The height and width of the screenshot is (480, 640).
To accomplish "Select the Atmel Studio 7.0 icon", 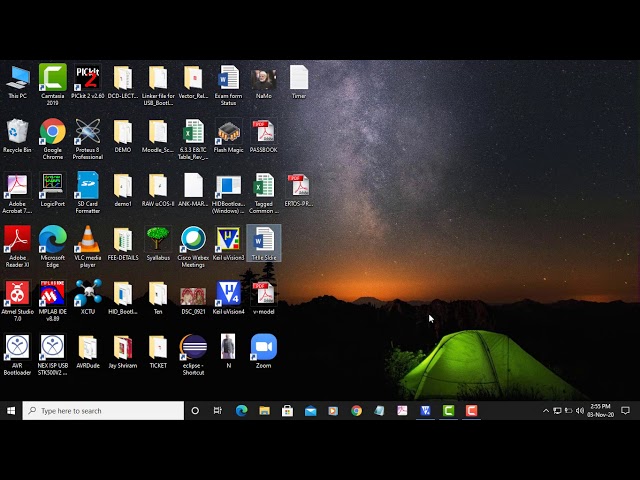I will [17, 294].
